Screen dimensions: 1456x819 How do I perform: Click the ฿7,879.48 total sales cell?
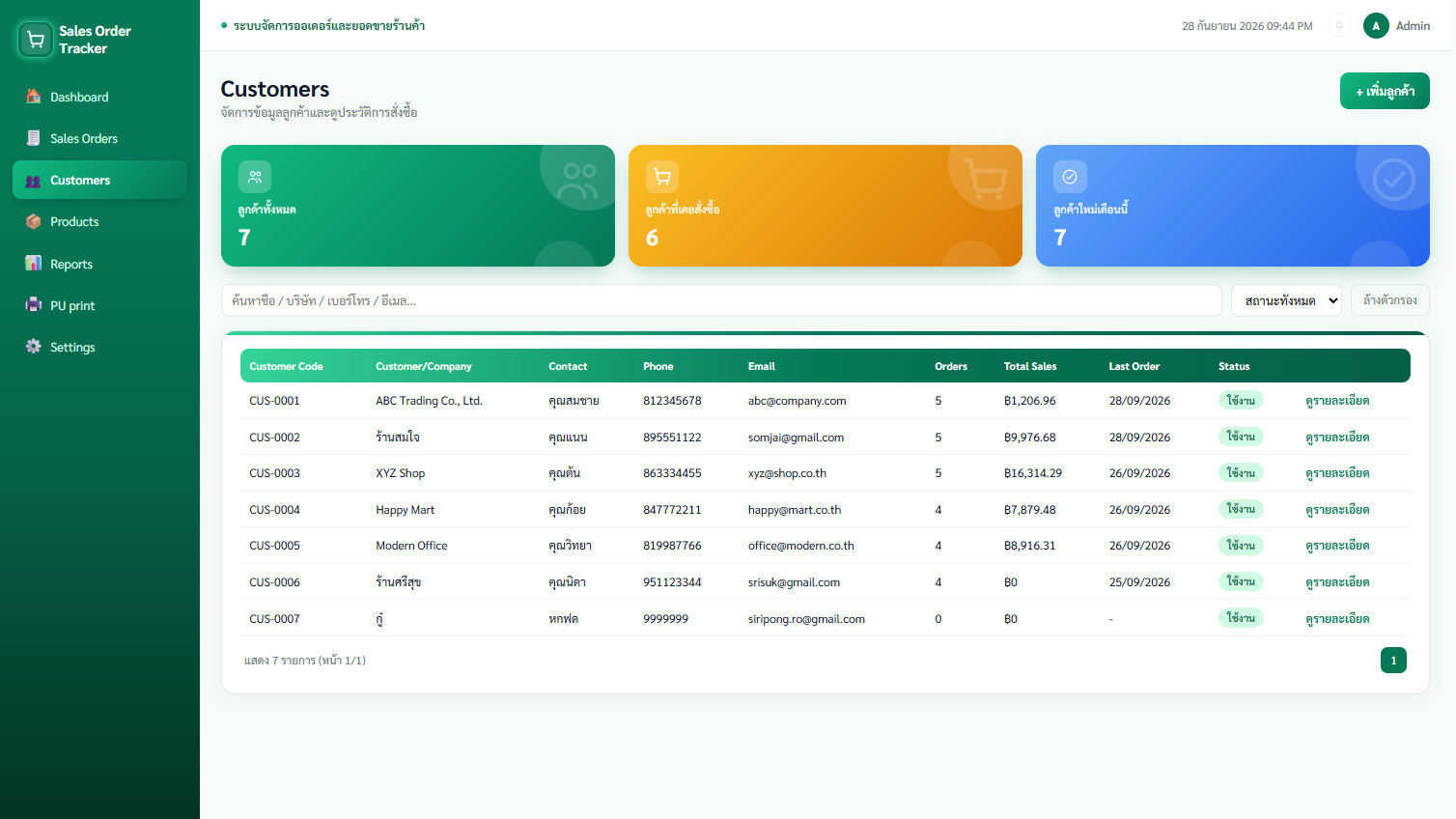pos(1029,510)
